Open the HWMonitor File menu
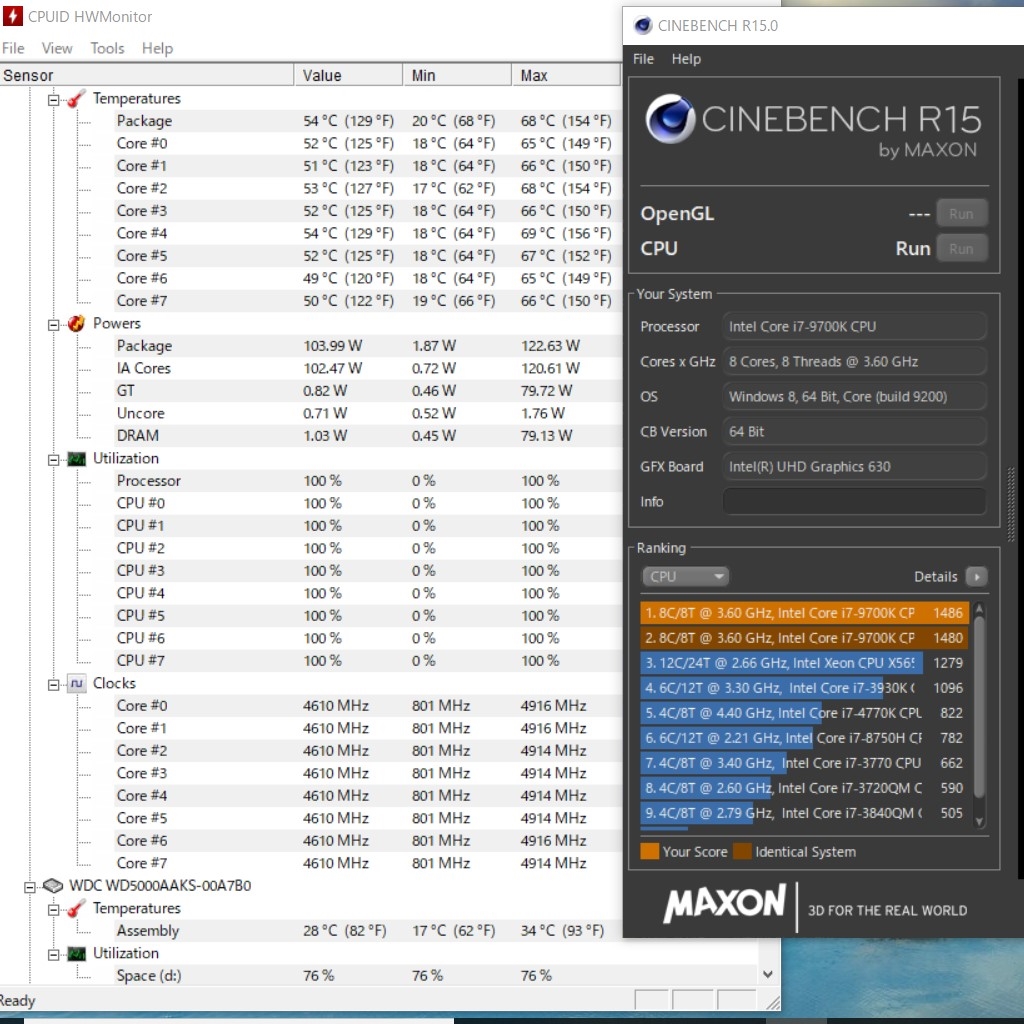Screen dimensions: 1024x1024 click(x=13, y=48)
